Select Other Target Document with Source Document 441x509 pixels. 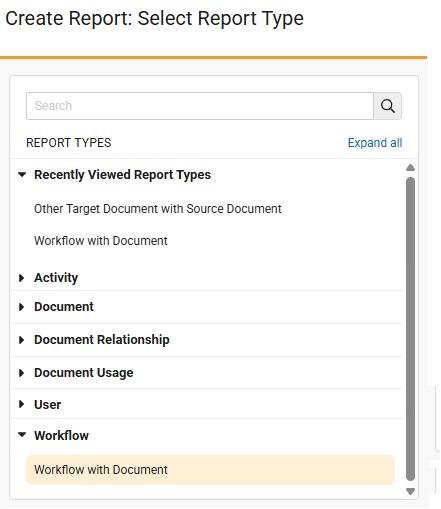tap(158, 209)
